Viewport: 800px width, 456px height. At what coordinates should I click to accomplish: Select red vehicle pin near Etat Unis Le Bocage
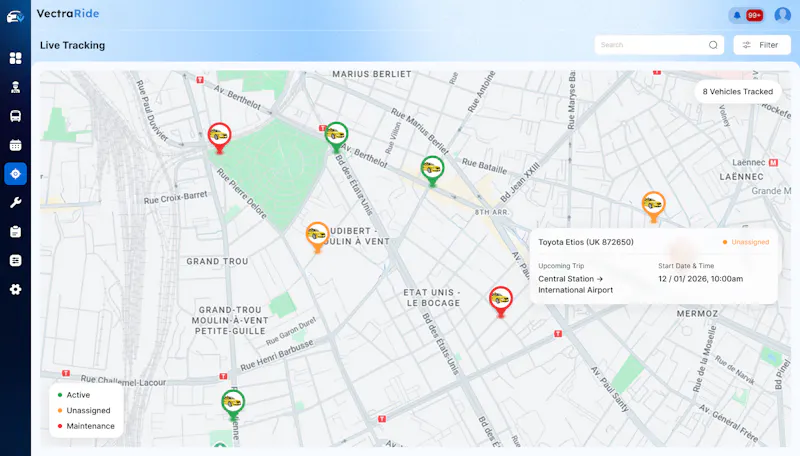coord(501,301)
